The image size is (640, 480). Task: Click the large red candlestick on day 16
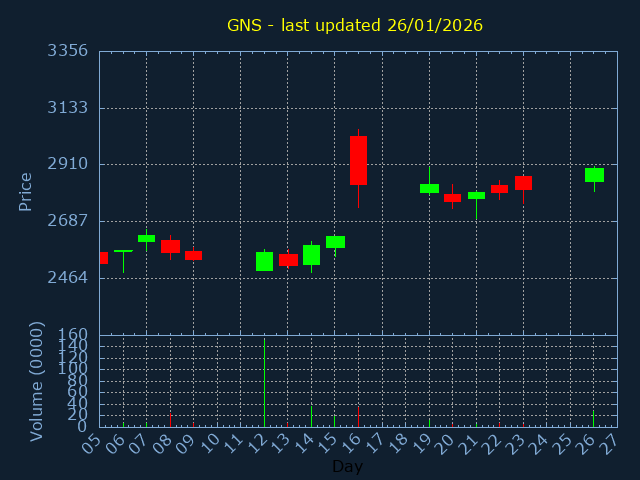coord(358,160)
